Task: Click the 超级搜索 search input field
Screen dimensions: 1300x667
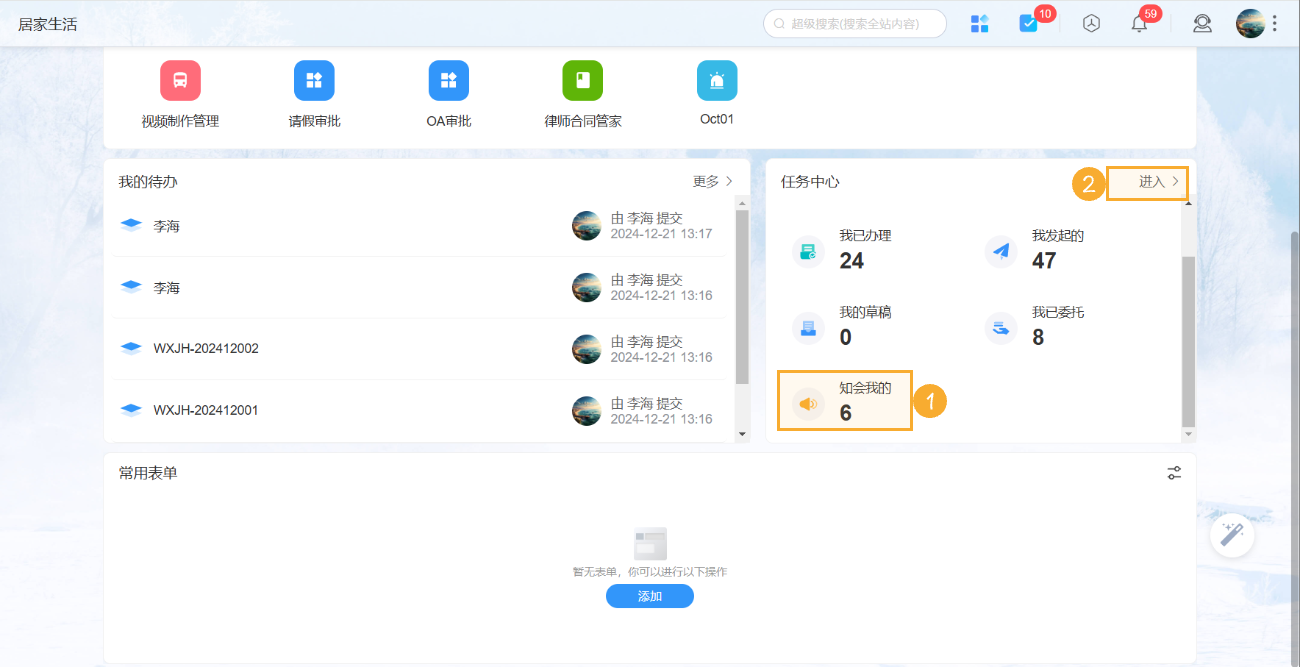Action: [855, 23]
